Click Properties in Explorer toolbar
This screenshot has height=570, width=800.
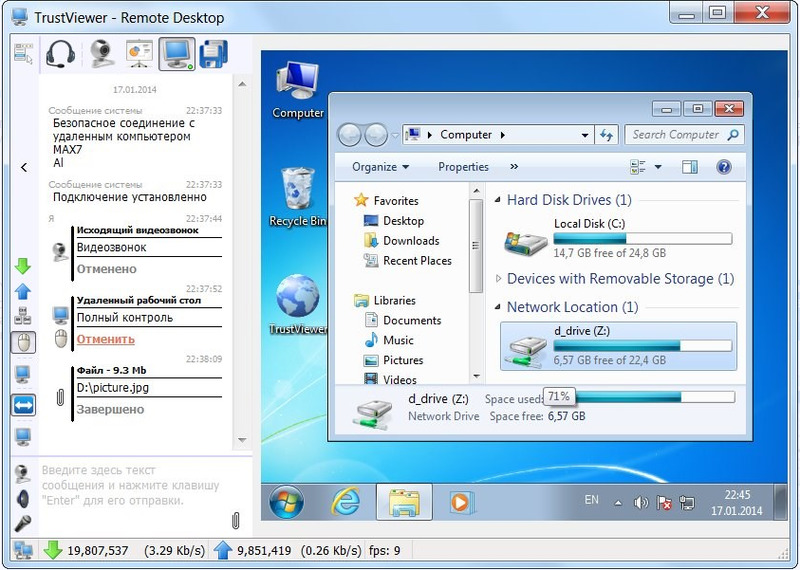tap(463, 167)
